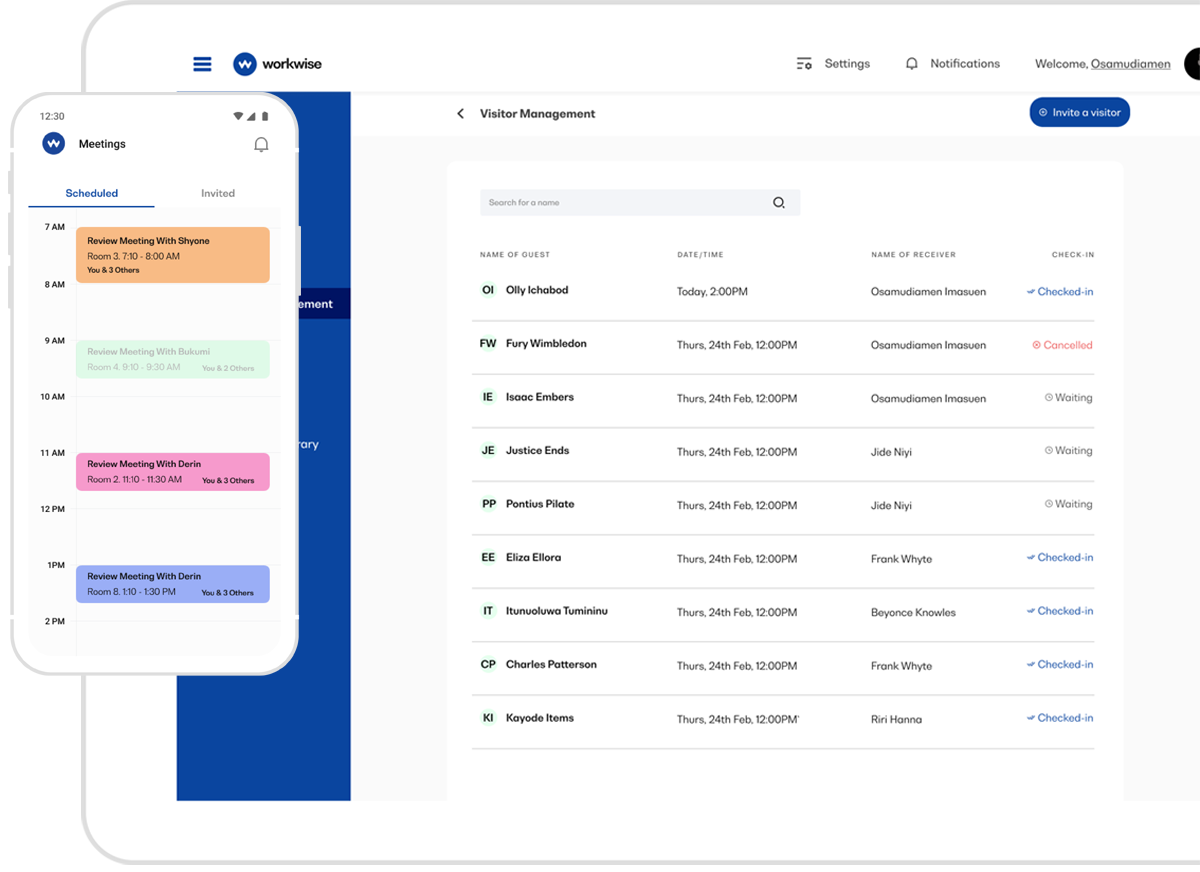Screen dimensions: 1200x872
Task: Open Review Meeting With Shyone card
Action: (x=173, y=255)
